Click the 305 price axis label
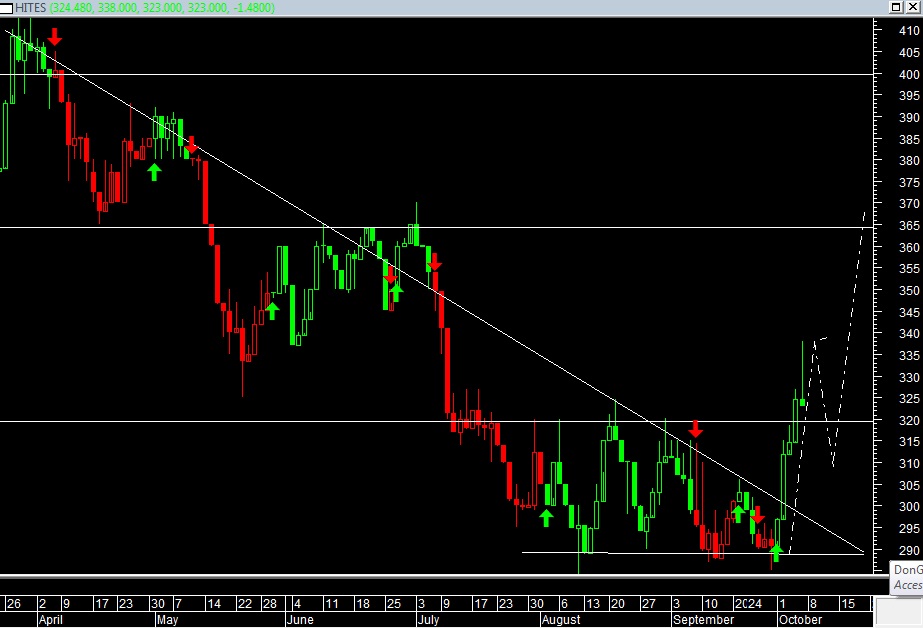Image resolution: width=923 pixels, height=628 pixels. (x=909, y=486)
